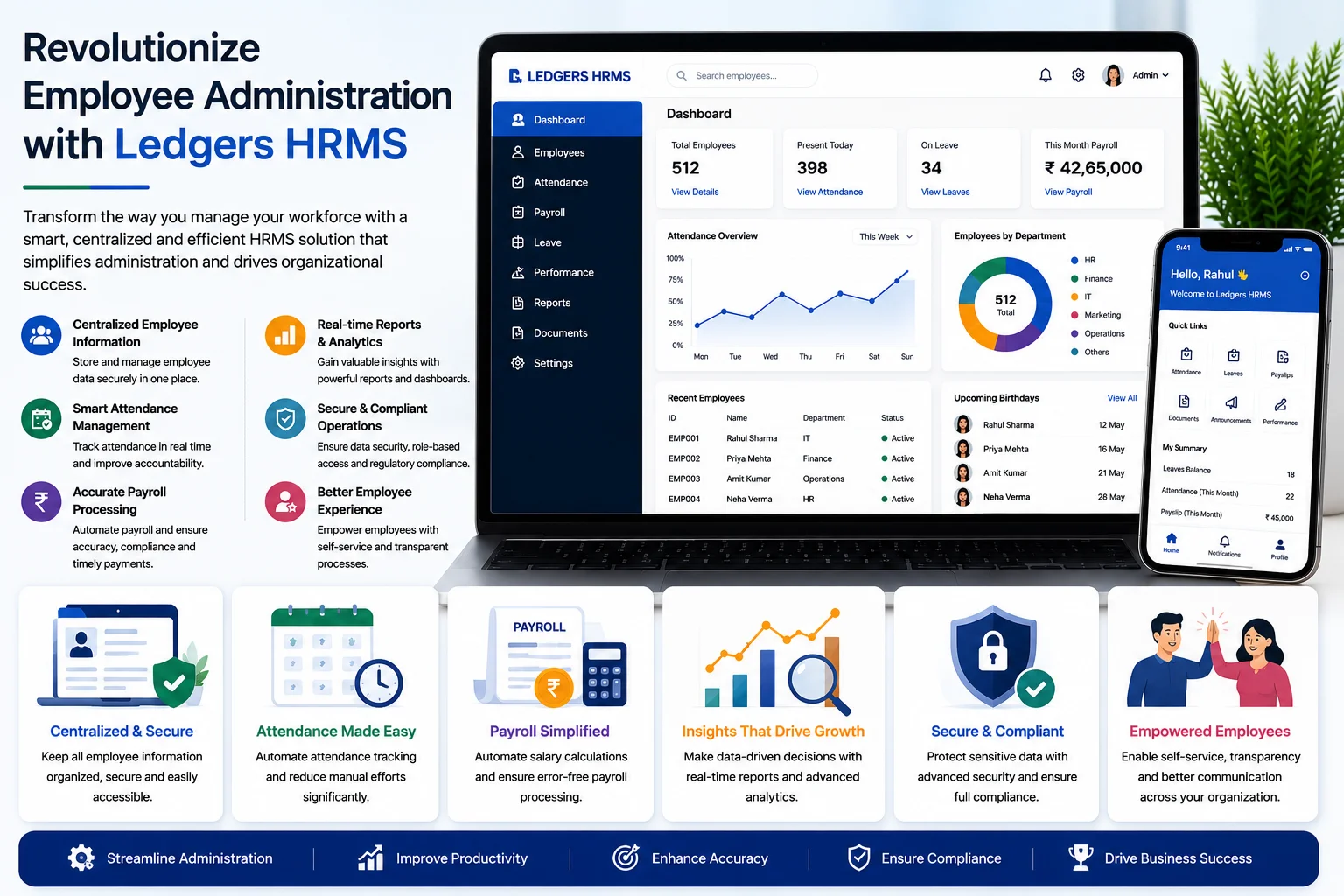Tap the Attendance quick link icon on the phone
The width and height of the screenshot is (1344, 896).
point(1186,354)
